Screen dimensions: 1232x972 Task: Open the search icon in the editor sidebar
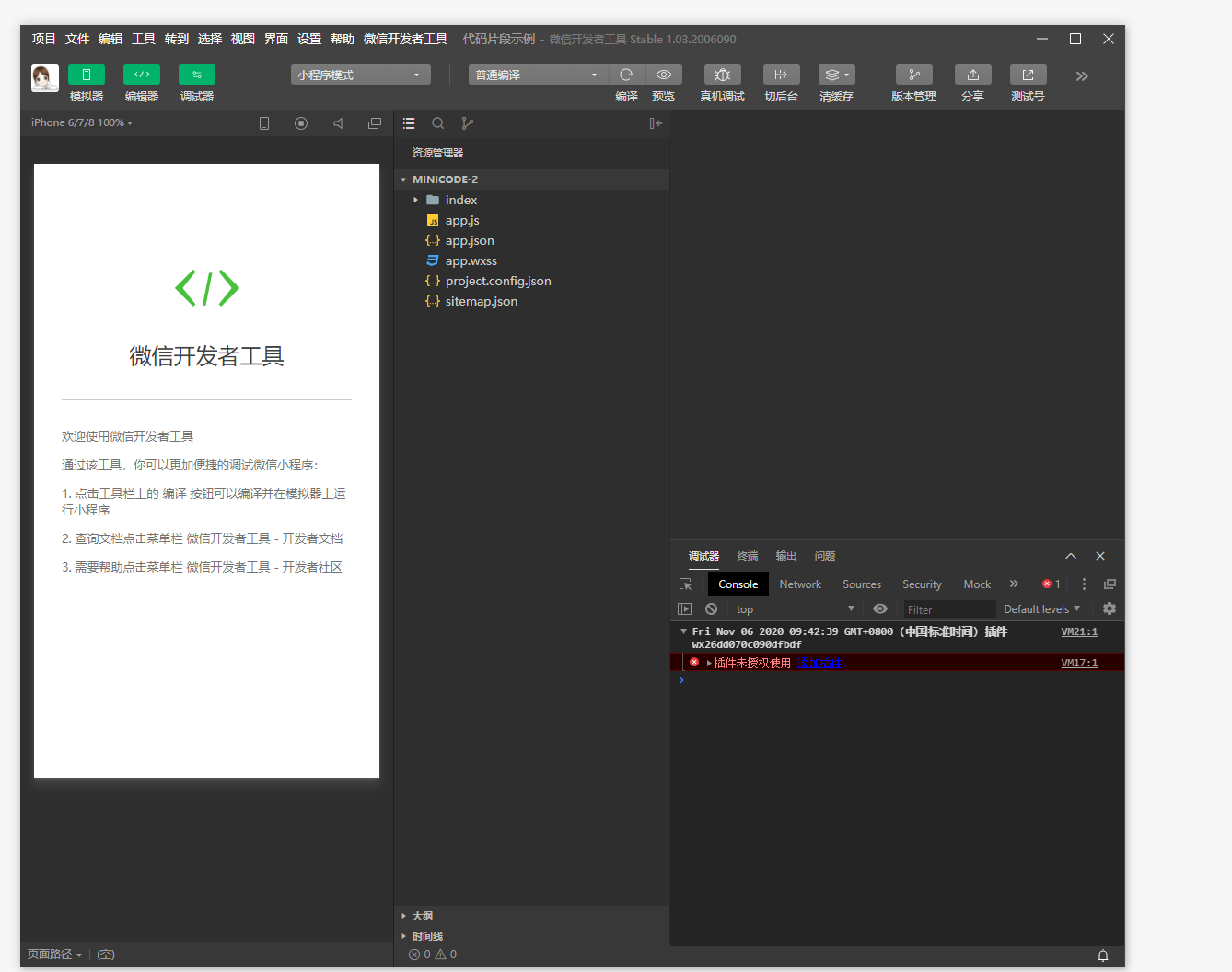tap(438, 123)
